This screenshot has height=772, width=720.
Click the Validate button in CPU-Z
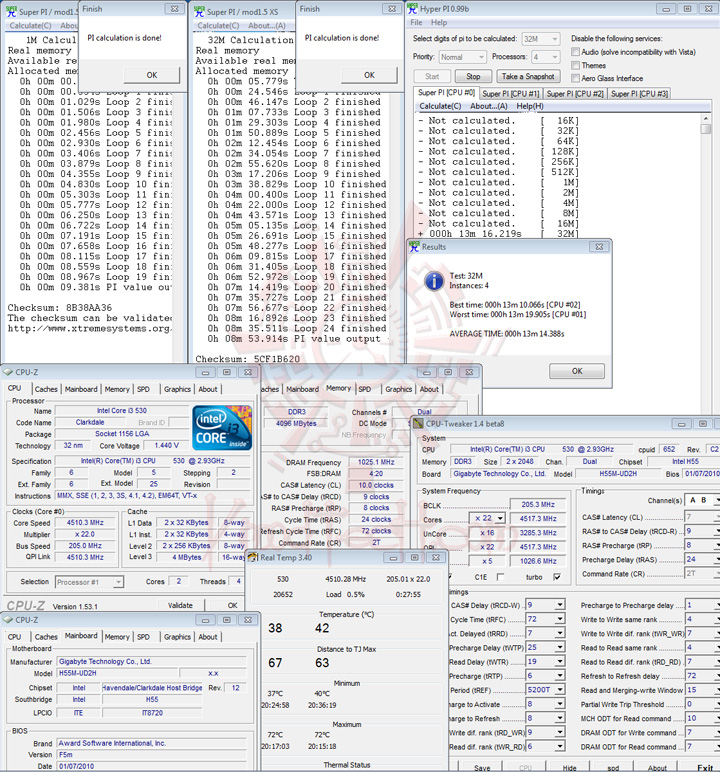[x=180, y=605]
